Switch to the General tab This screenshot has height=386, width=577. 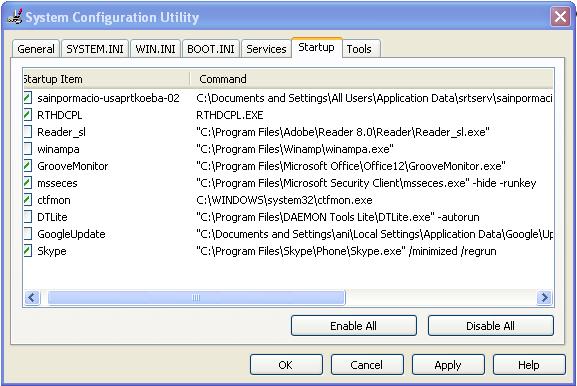click(36, 49)
